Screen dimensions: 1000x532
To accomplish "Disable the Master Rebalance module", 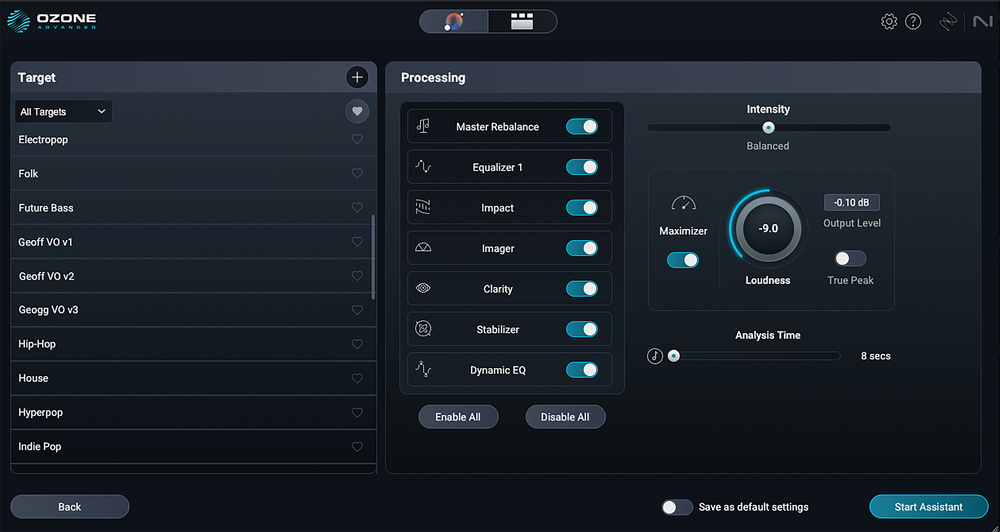I will 581,127.
